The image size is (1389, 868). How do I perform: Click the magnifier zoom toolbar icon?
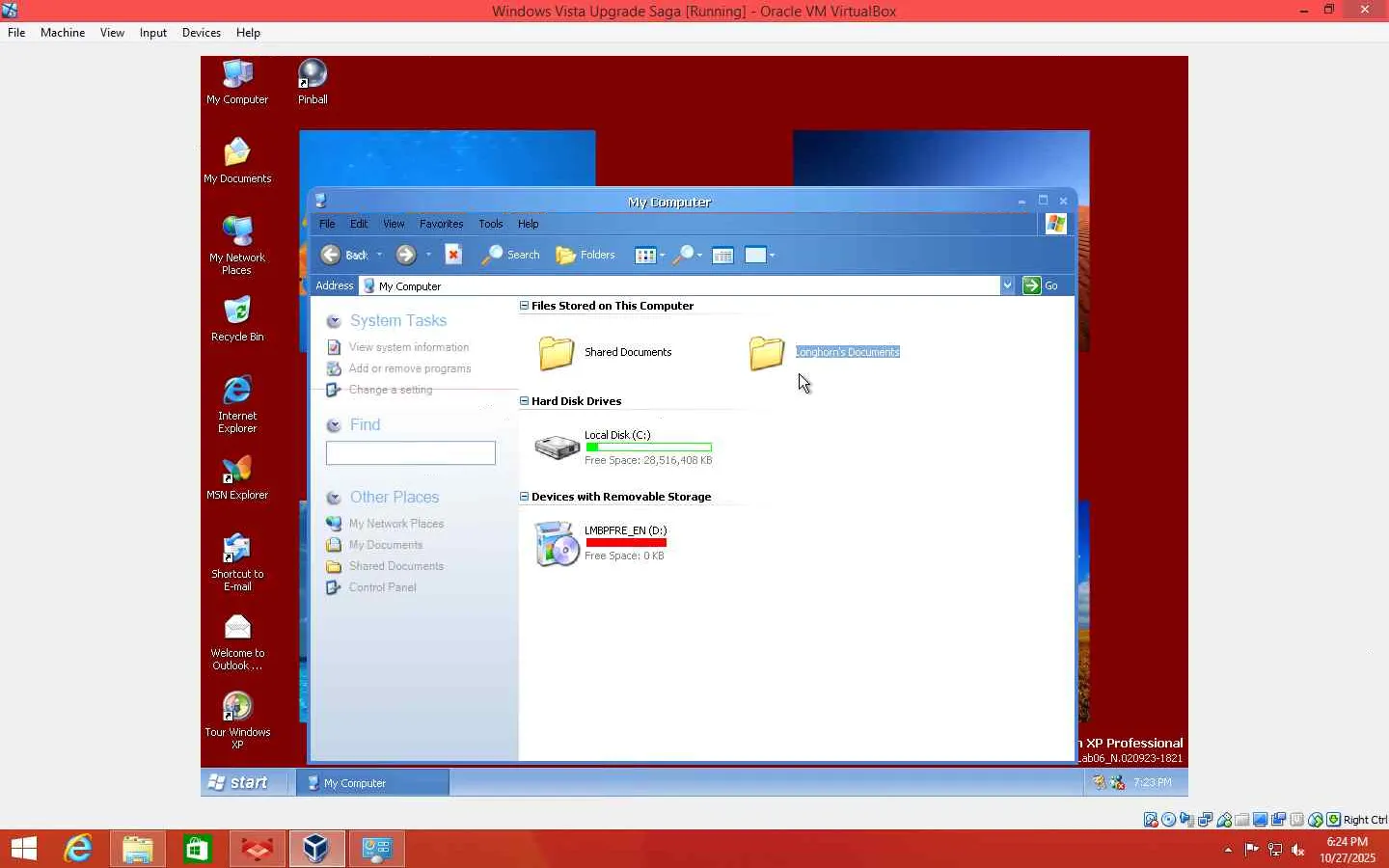pos(683,255)
